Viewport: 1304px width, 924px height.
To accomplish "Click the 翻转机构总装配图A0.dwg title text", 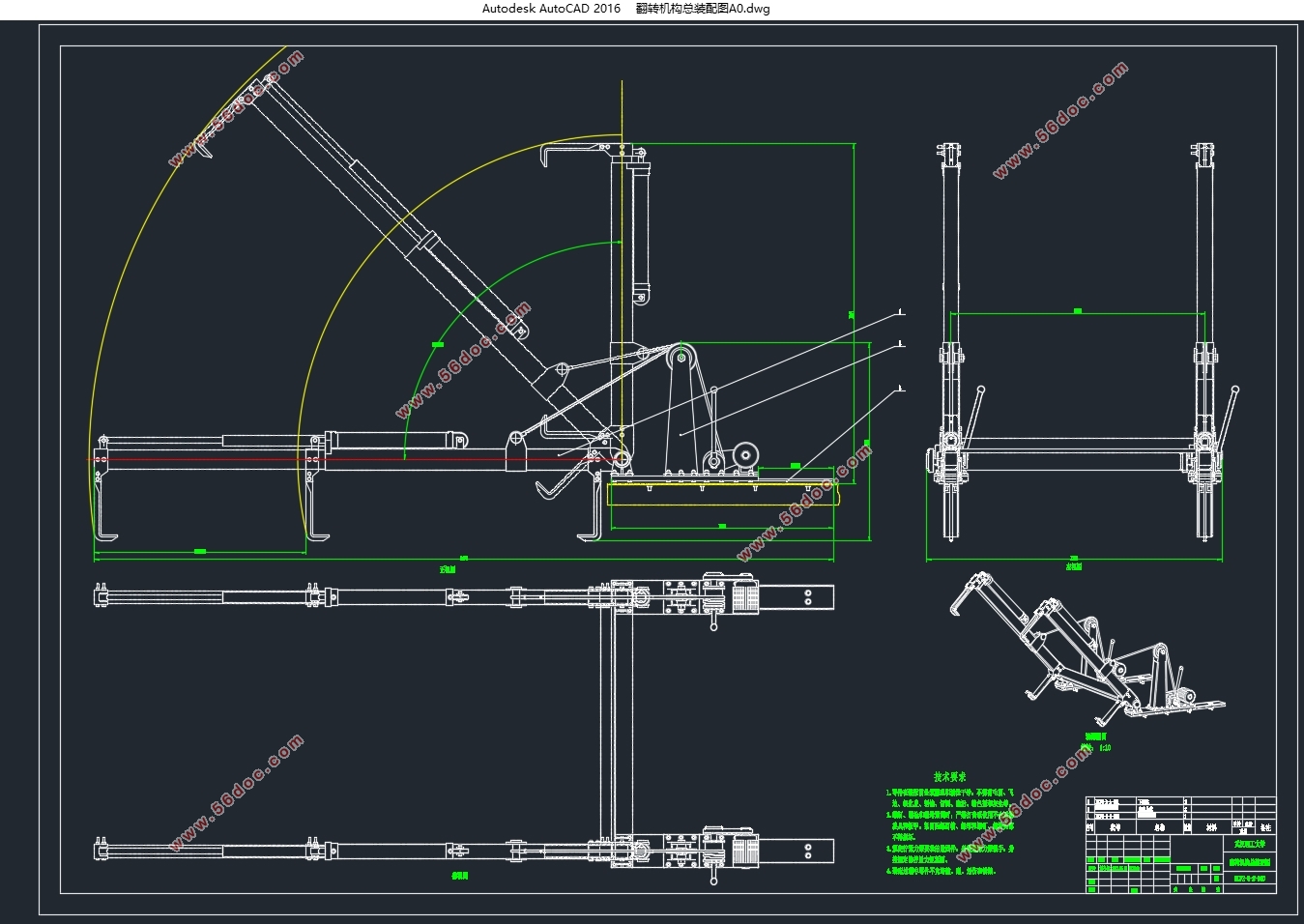I will tap(703, 9).
